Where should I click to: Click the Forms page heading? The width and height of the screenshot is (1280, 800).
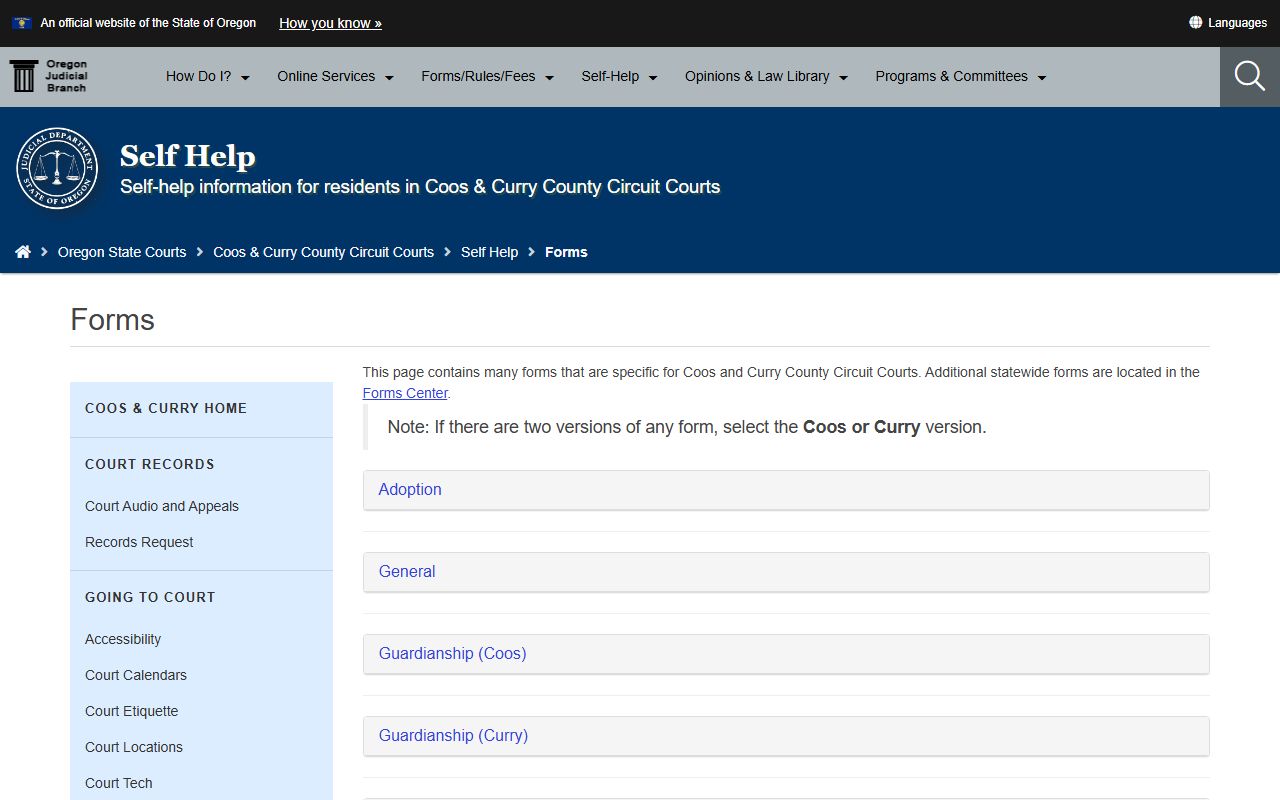[x=113, y=320]
